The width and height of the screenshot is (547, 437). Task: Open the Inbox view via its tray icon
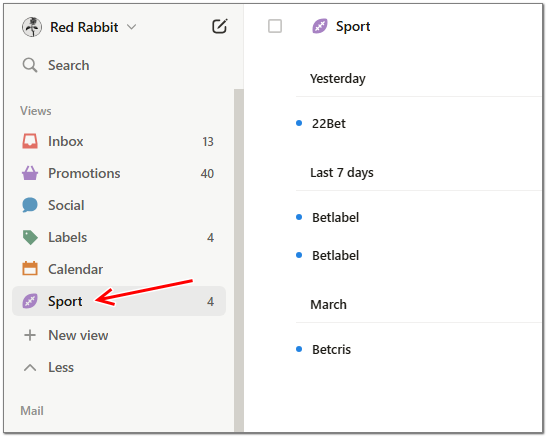click(30, 141)
